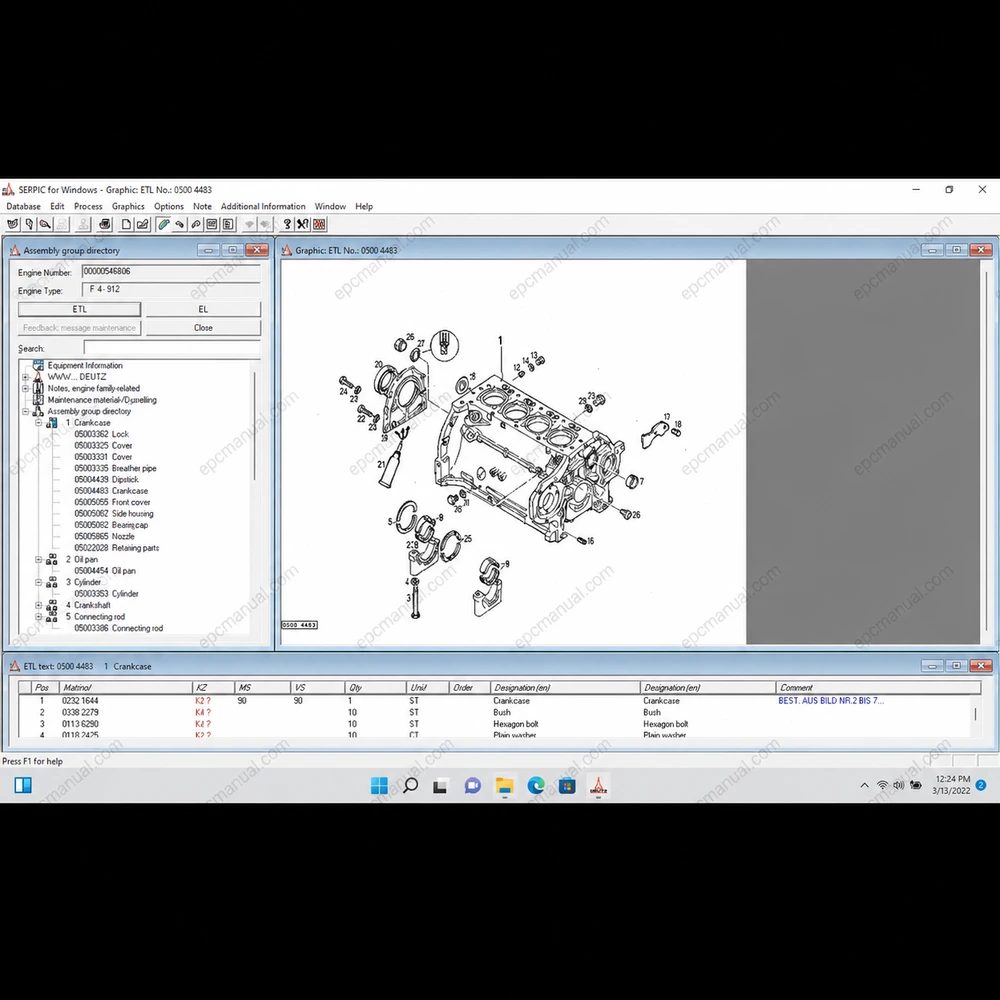Image resolution: width=1000 pixels, height=1000 pixels.
Task: Open the Additional Information menu
Action: click(263, 206)
